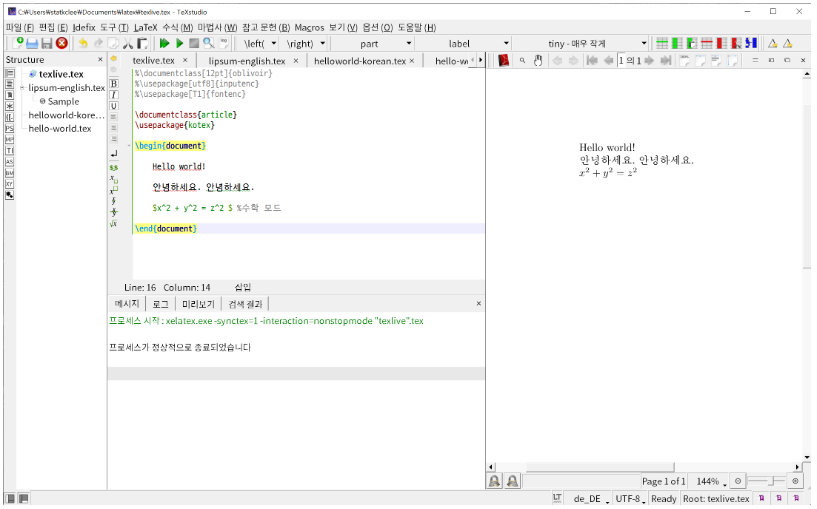Apply underline with the U icon
The width and height of the screenshot is (817, 509).
coord(114,106)
